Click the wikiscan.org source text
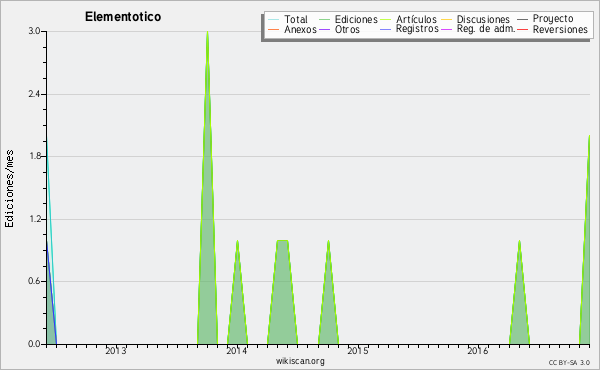600x370 pixels. pyautogui.click(x=300, y=361)
